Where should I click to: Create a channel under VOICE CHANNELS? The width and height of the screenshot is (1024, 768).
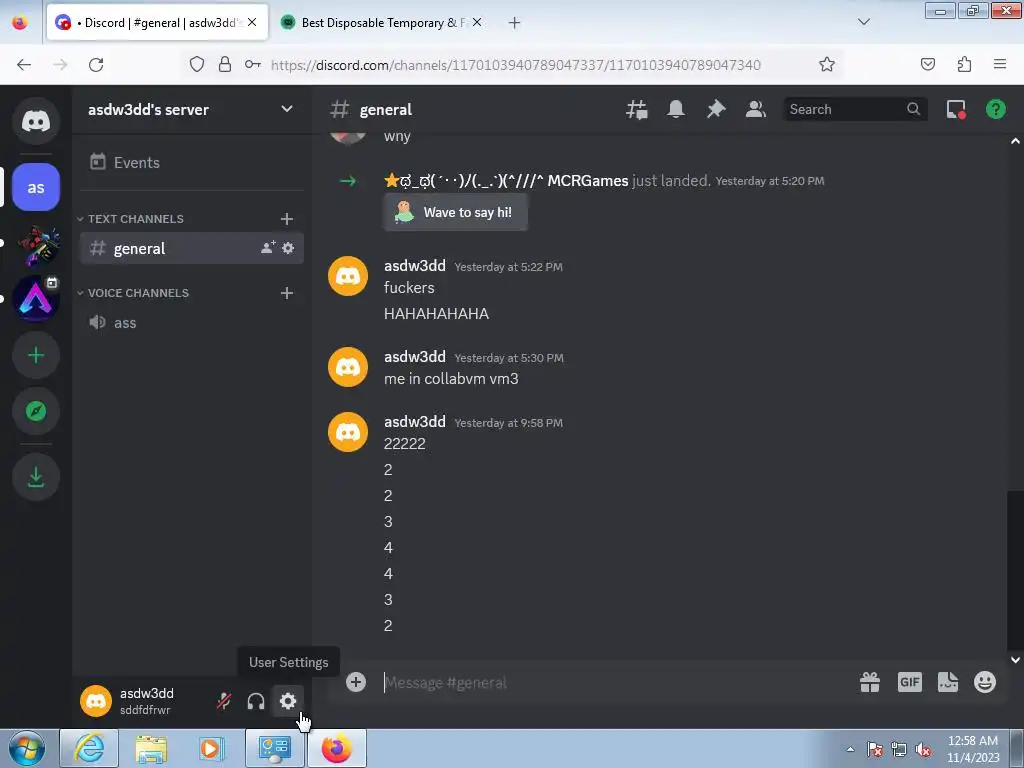[x=287, y=293]
